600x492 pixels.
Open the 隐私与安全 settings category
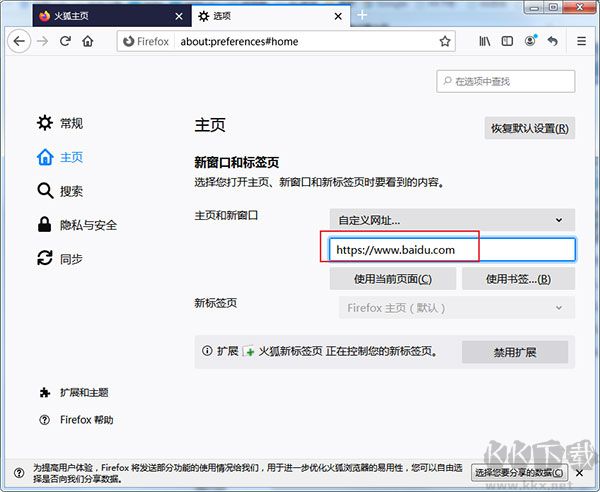pos(77,225)
